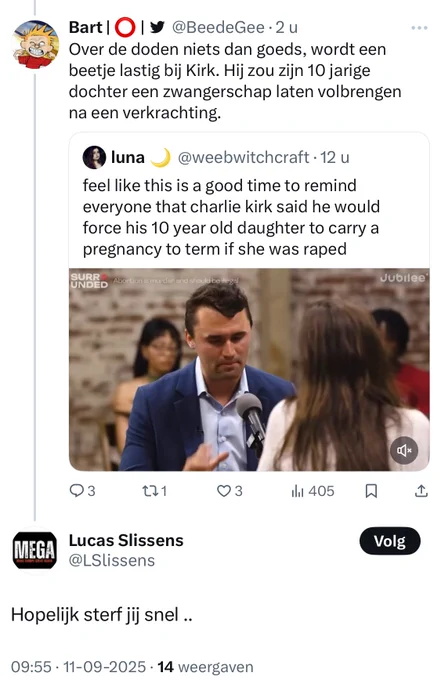The image size is (441, 680).
Task: Follow Lucas Slissens with the Volg button
Action: coord(390,541)
